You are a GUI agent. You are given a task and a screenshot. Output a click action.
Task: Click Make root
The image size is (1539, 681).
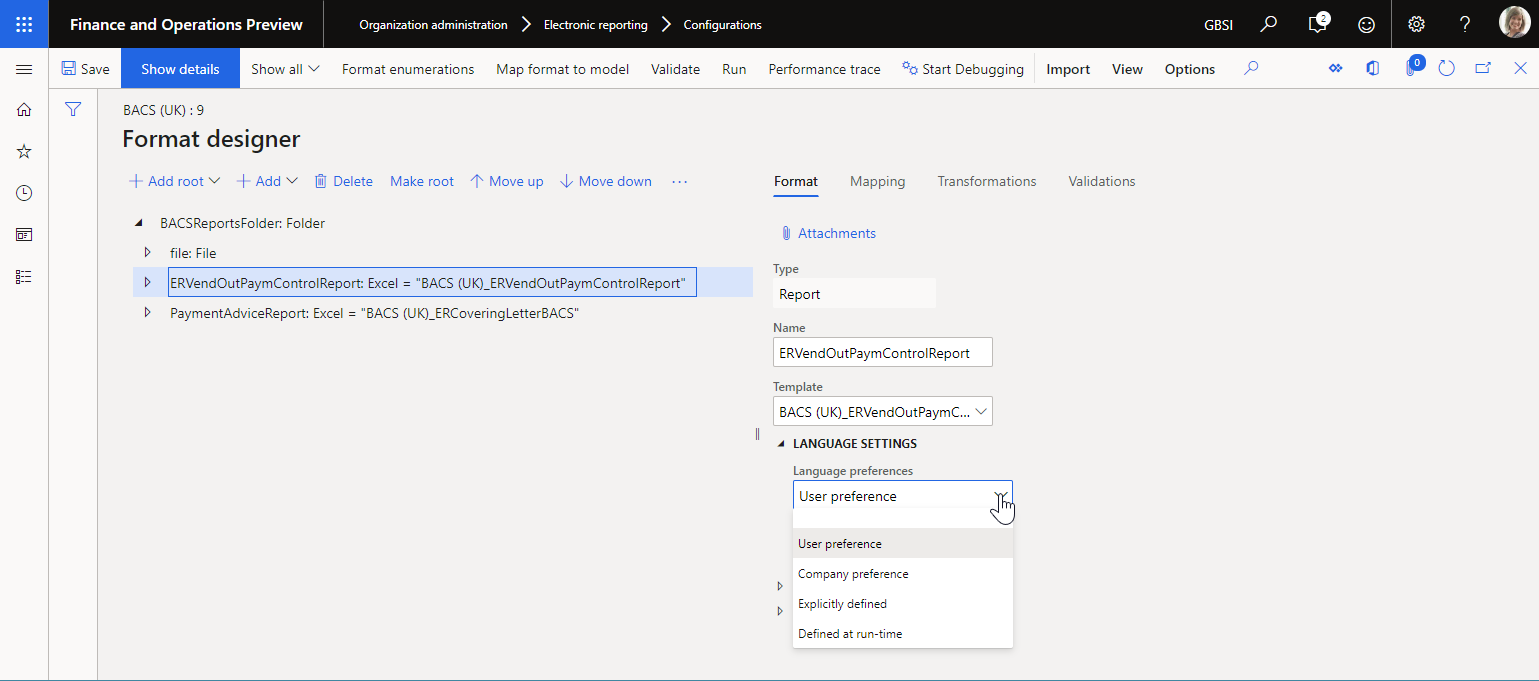[422, 181]
